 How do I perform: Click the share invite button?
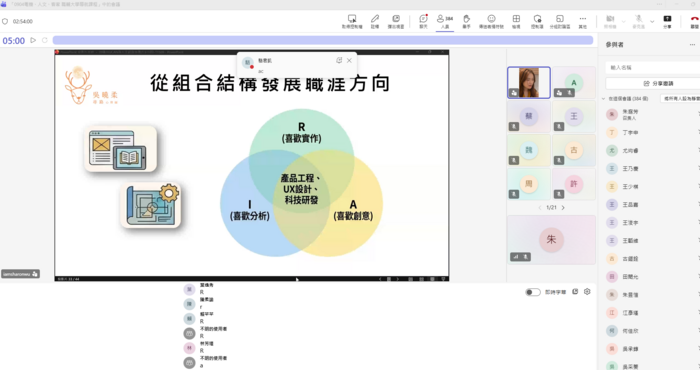(653, 83)
